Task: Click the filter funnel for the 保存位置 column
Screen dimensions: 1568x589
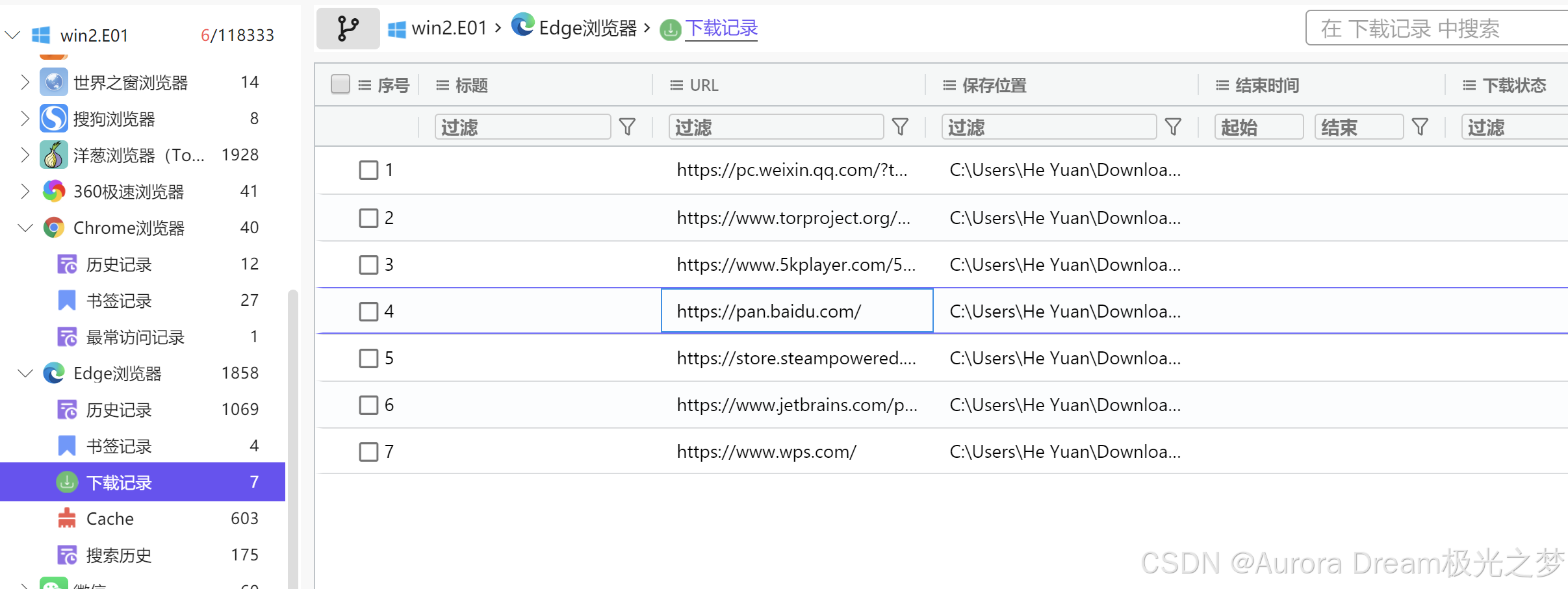Action: tap(1173, 127)
